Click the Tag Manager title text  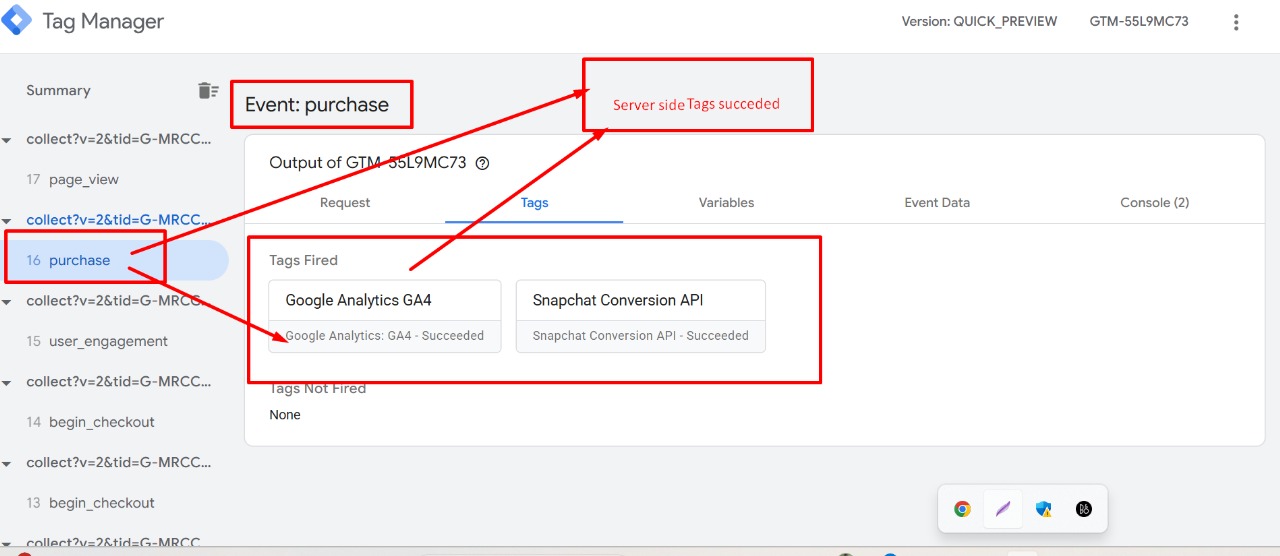pos(103,21)
